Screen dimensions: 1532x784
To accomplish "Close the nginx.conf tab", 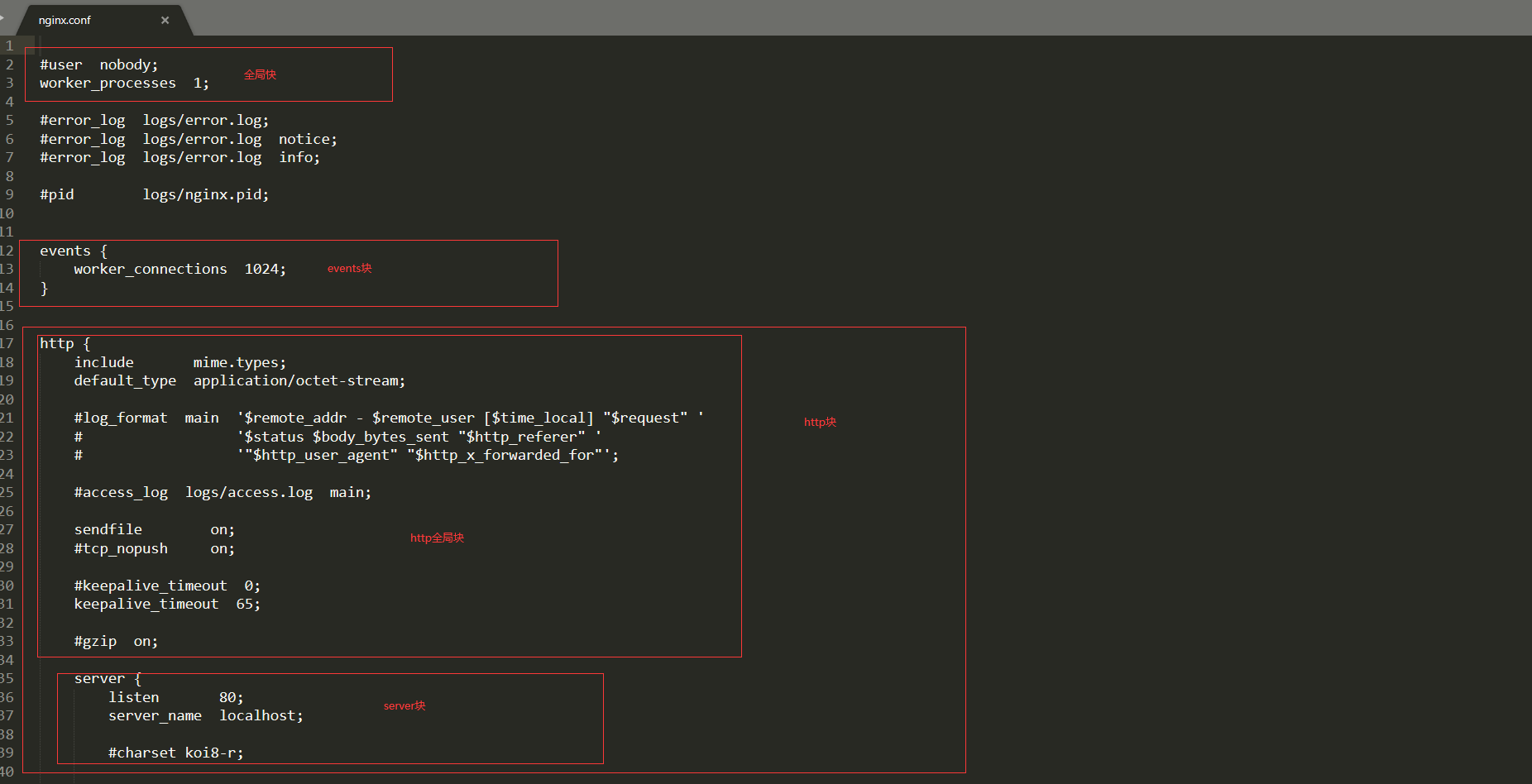I will click(165, 20).
